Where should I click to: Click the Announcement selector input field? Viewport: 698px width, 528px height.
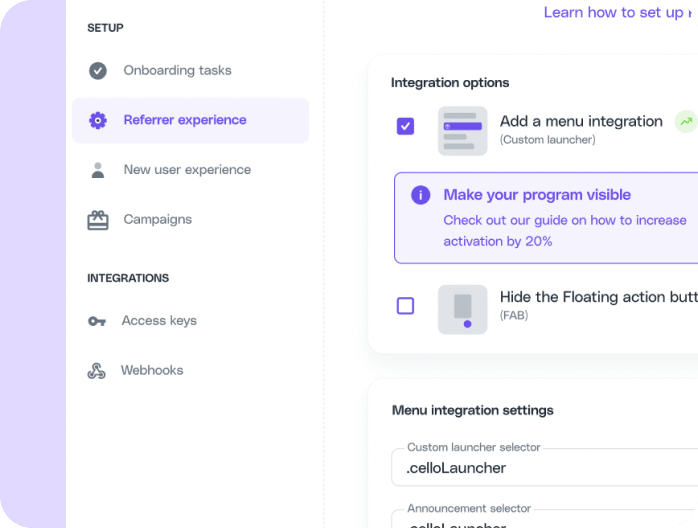pos(545,520)
